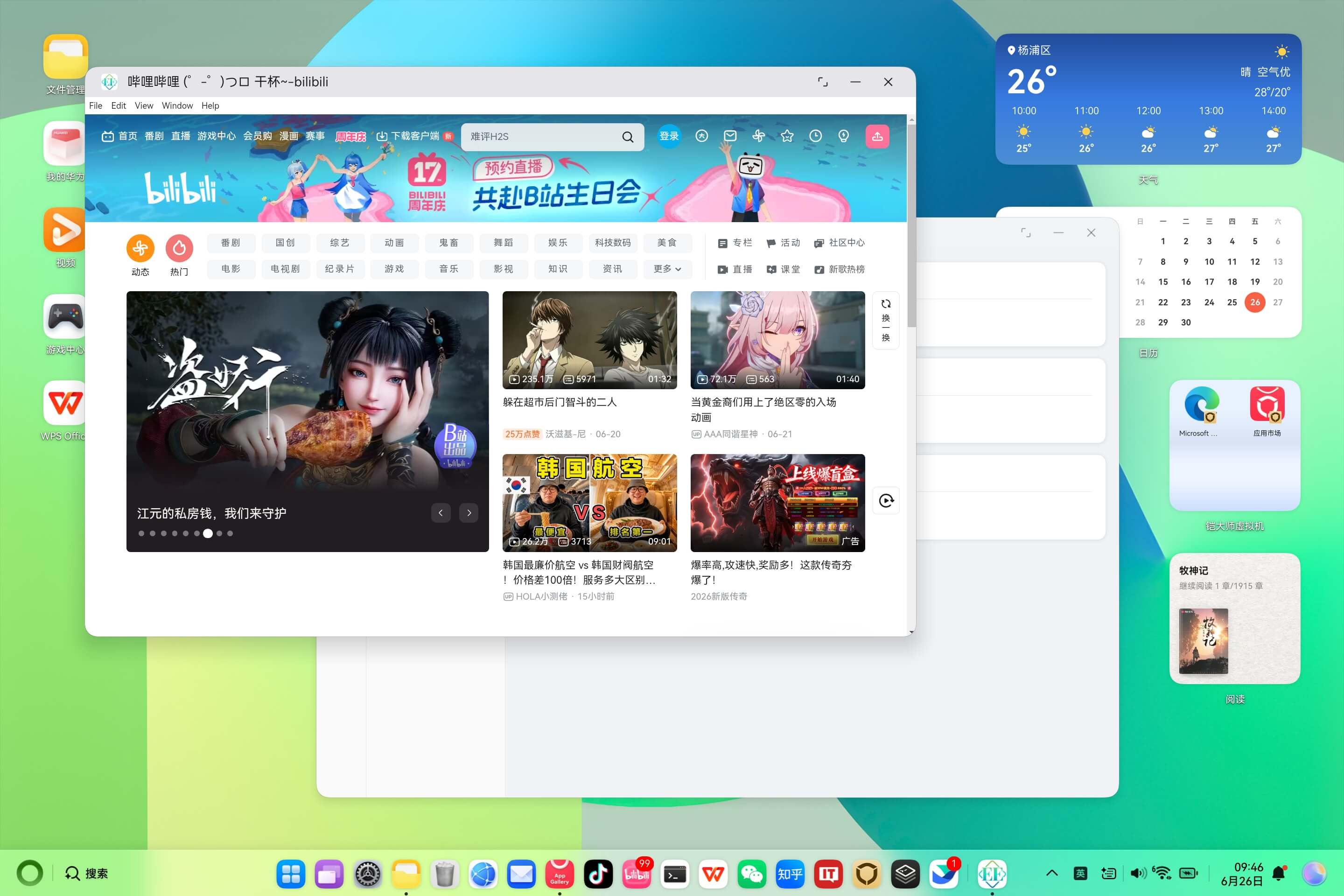The width and height of the screenshot is (1344, 896).
Task: Switch to the 番剧 header tab
Action: pos(154,136)
